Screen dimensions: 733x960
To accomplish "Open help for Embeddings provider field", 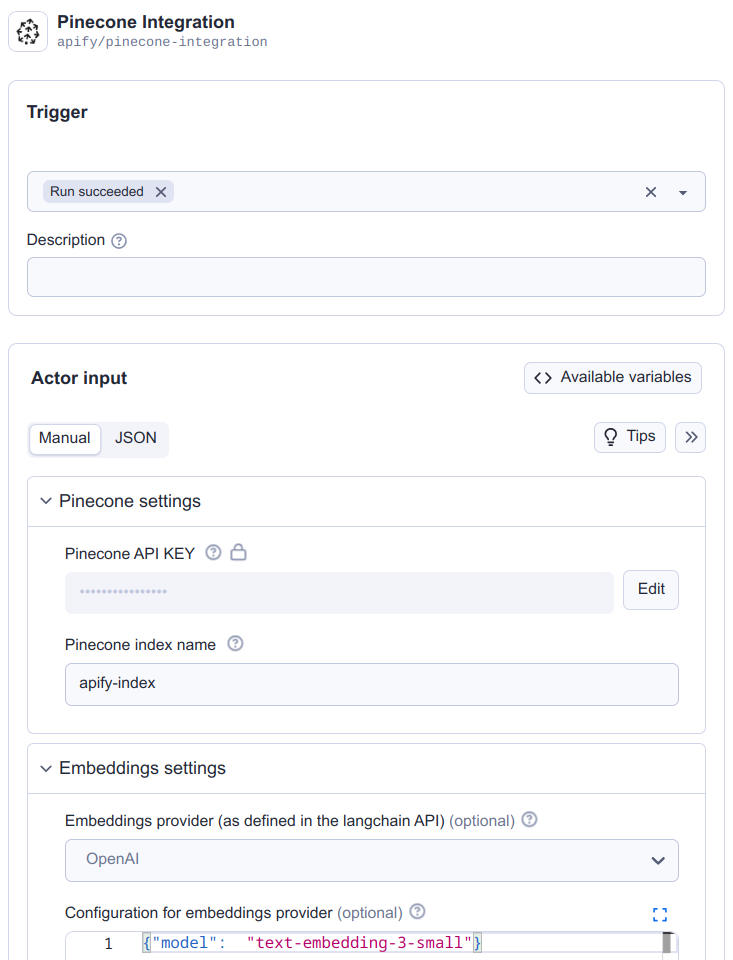I will pyautogui.click(x=529, y=819).
